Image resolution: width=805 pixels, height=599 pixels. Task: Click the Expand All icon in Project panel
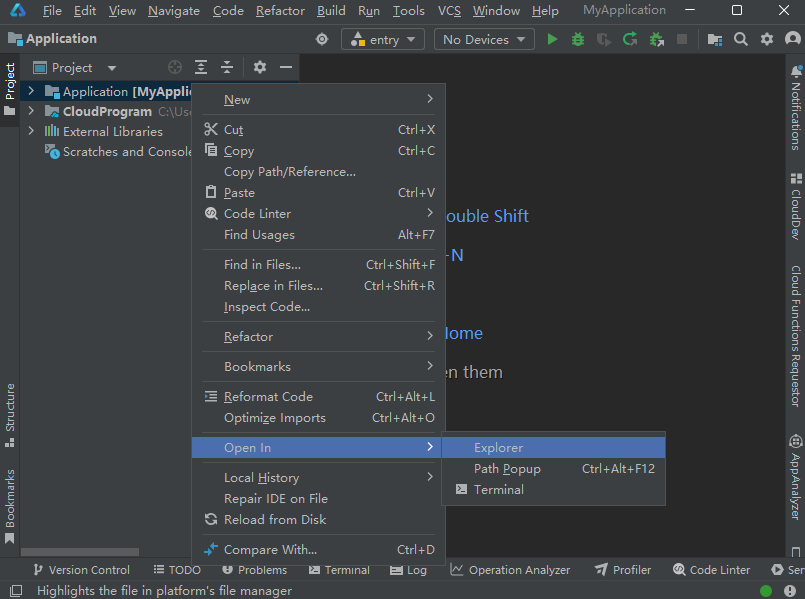[x=201, y=67]
